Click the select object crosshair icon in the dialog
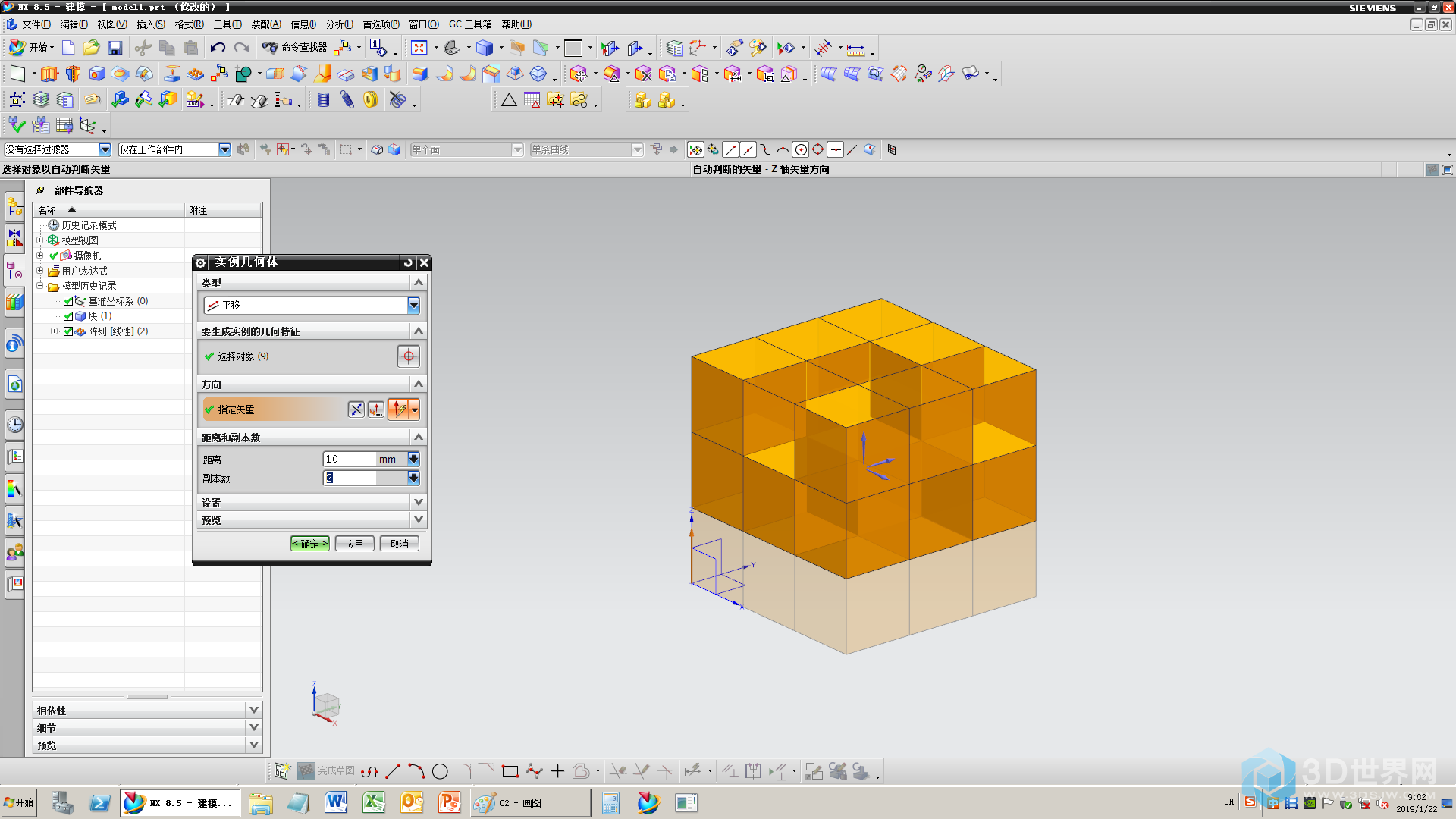1456x819 pixels. click(x=408, y=356)
